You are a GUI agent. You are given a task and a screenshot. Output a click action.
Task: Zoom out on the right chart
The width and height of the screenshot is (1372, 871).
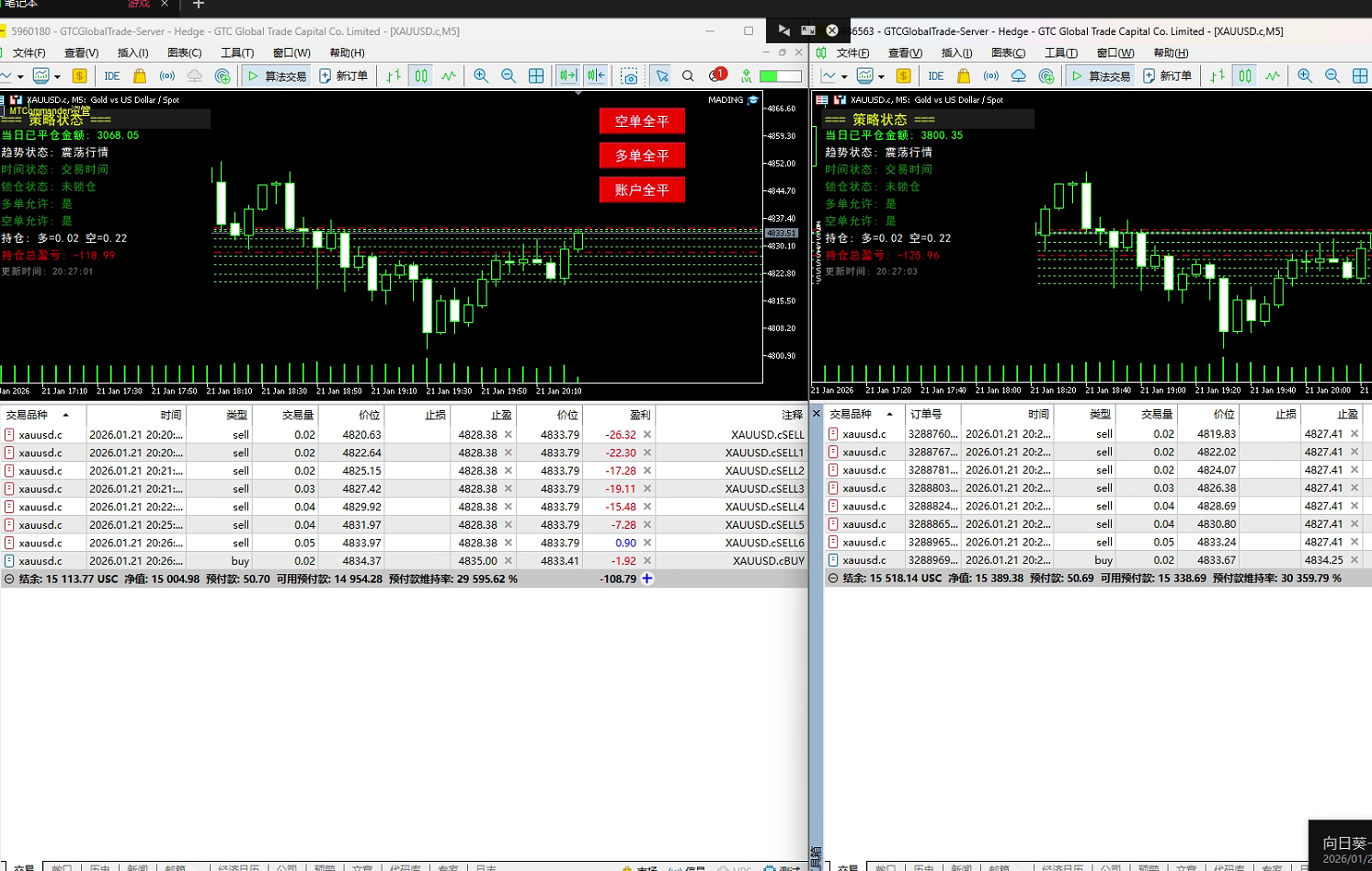tap(1332, 76)
